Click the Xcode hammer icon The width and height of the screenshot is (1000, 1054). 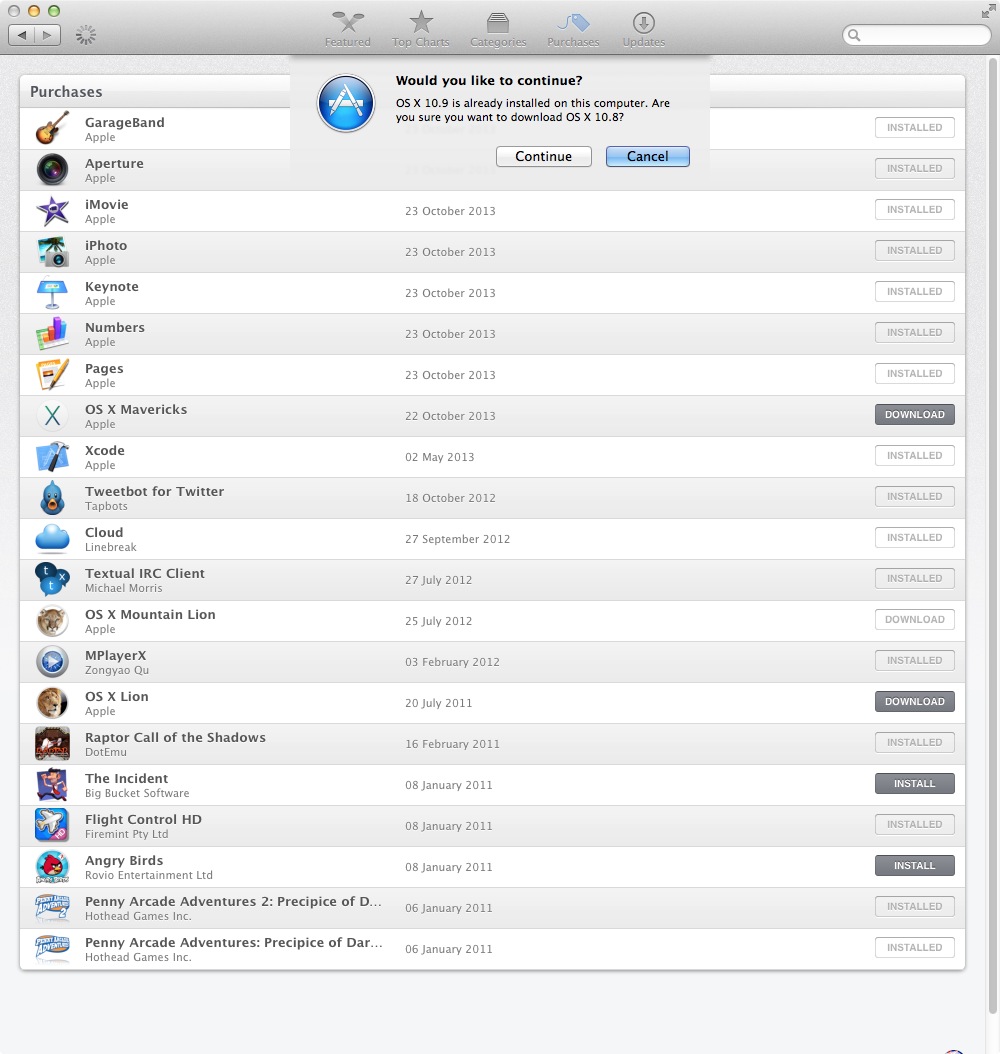pyautogui.click(x=52, y=456)
